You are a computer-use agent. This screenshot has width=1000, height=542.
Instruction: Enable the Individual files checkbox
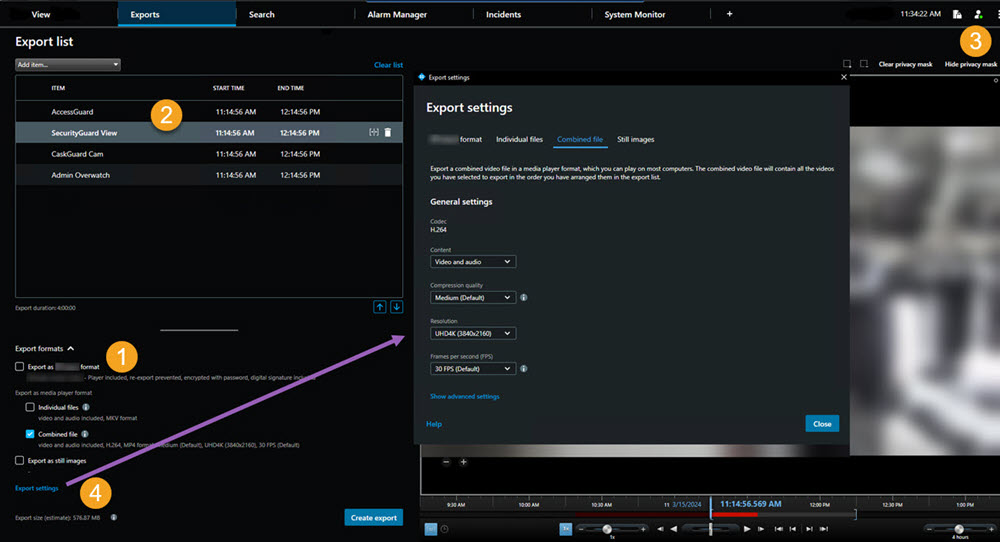click(x=30, y=407)
